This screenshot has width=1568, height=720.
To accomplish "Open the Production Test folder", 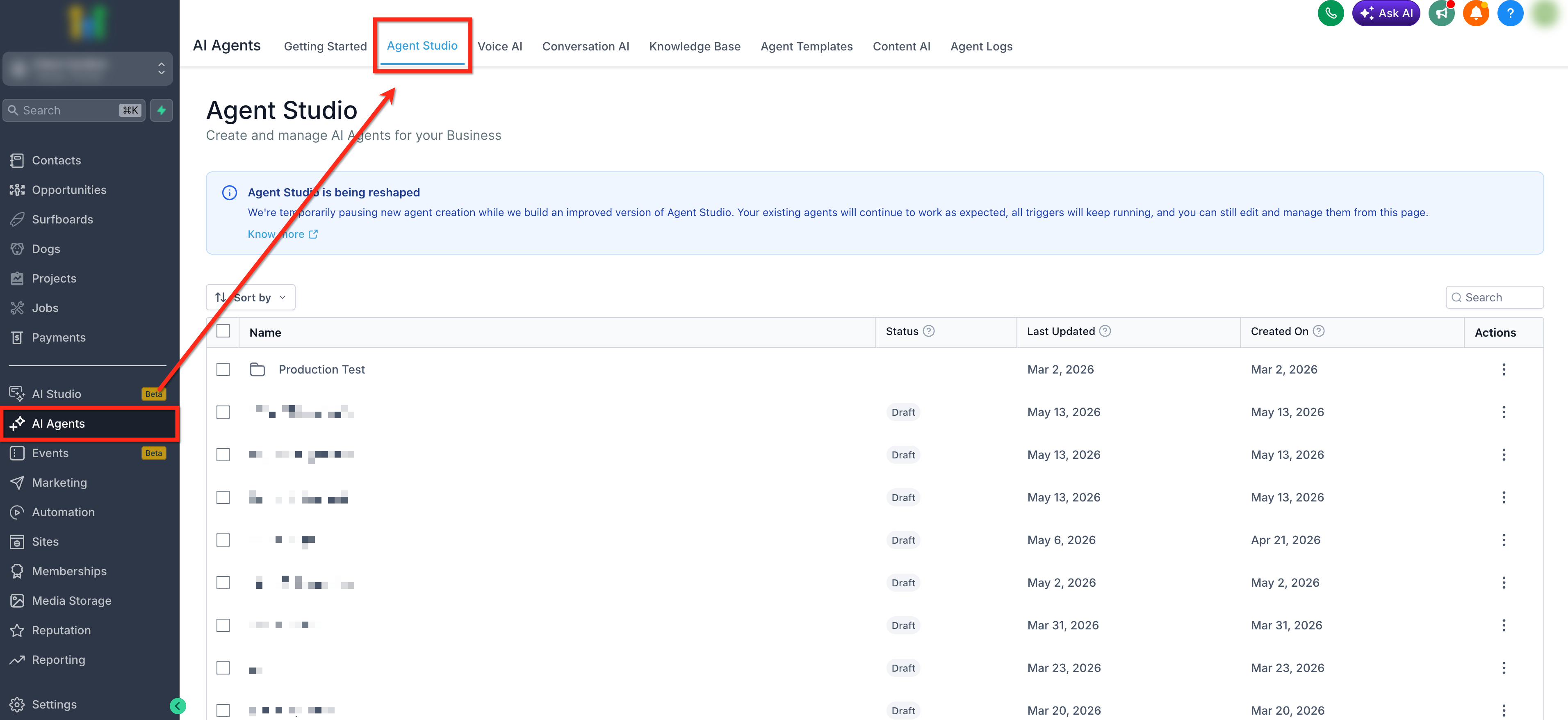I will (x=321, y=369).
